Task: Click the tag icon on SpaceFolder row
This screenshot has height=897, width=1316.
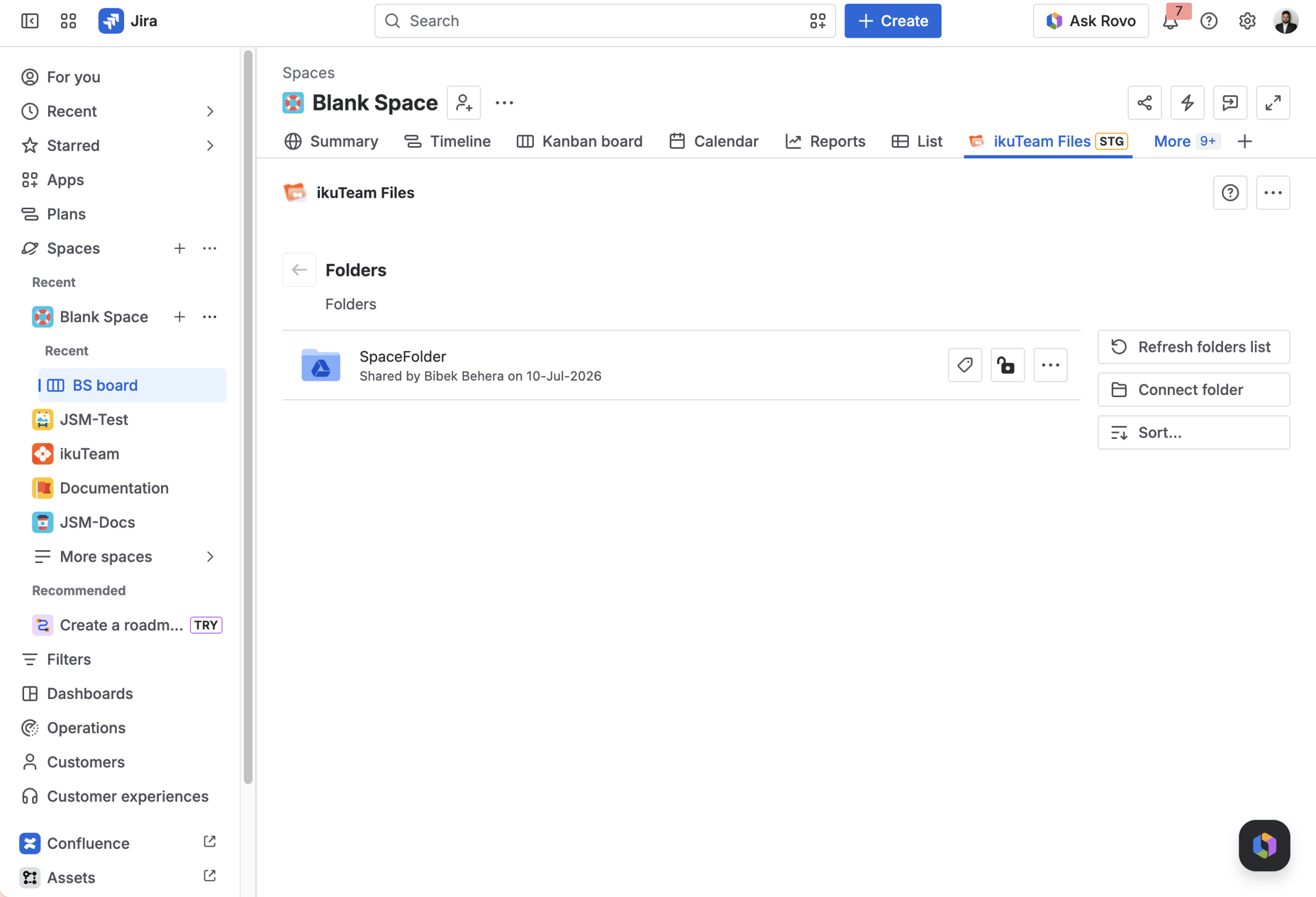Action: tap(964, 365)
